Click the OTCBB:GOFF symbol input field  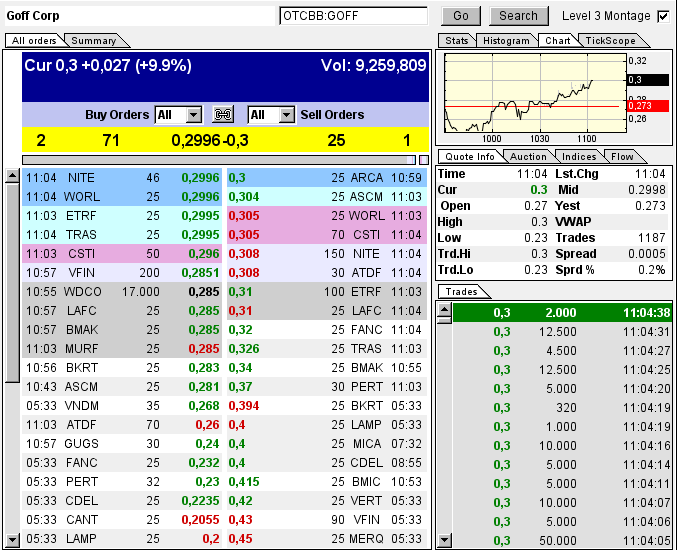pyautogui.click(x=353, y=16)
